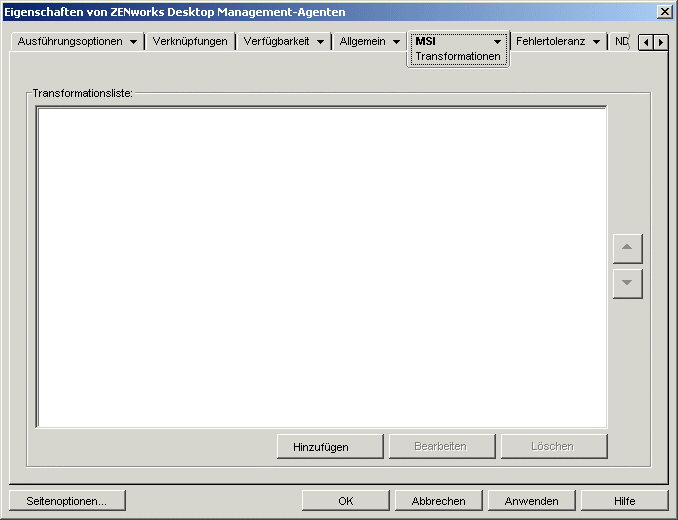
Task: Select the Transformationen subpage under MSI
Action: tap(458, 56)
